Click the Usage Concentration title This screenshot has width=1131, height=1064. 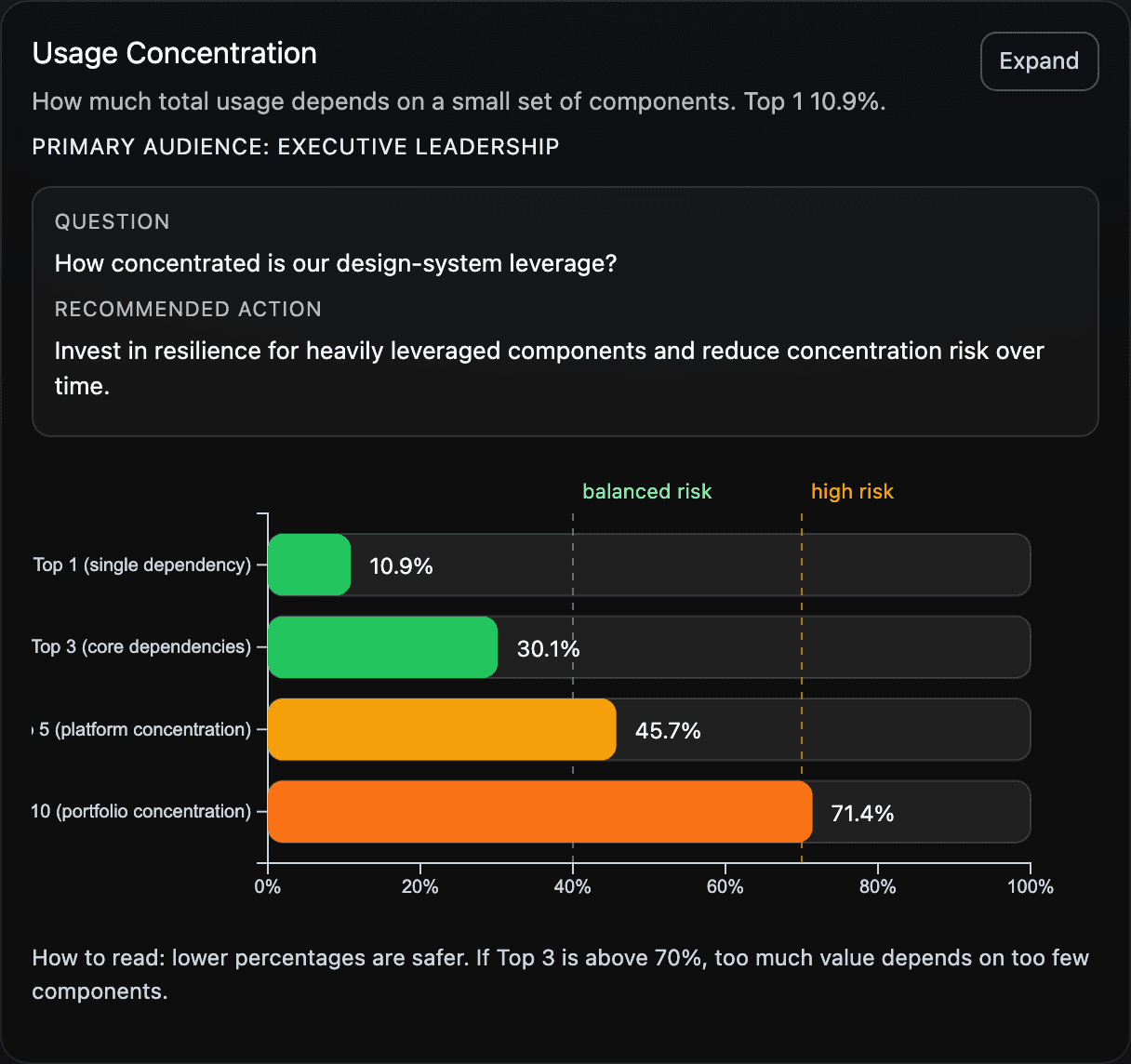click(x=174, y=53)
